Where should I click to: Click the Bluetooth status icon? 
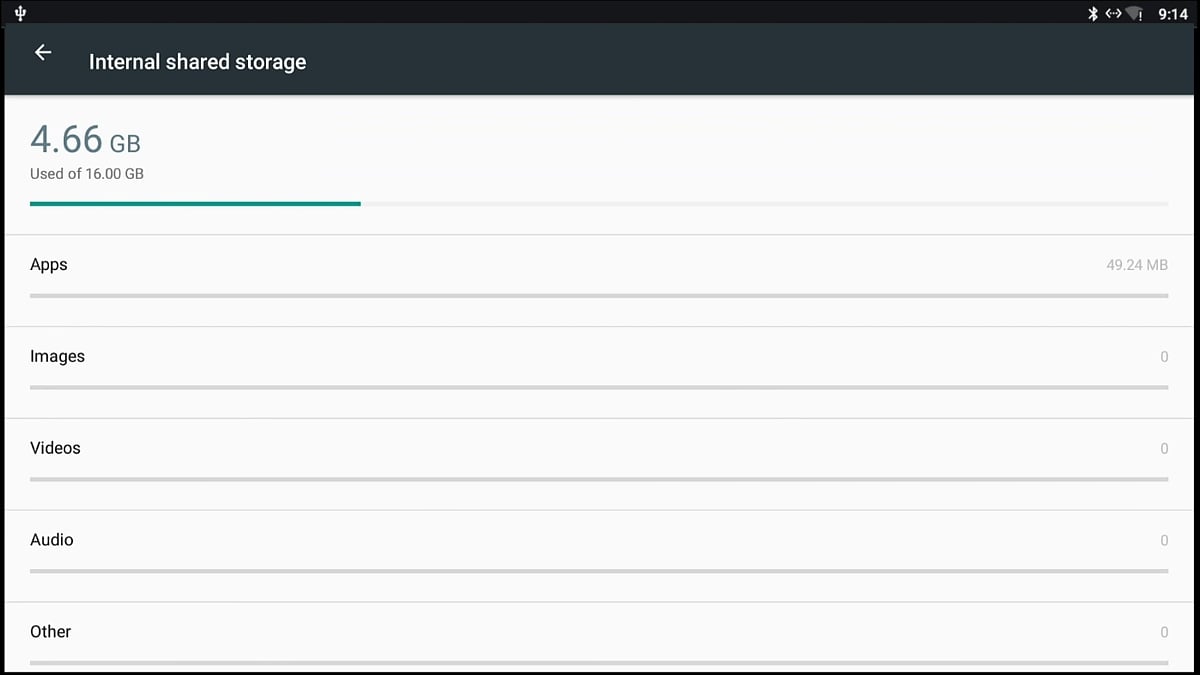[x=1093, y=14]
